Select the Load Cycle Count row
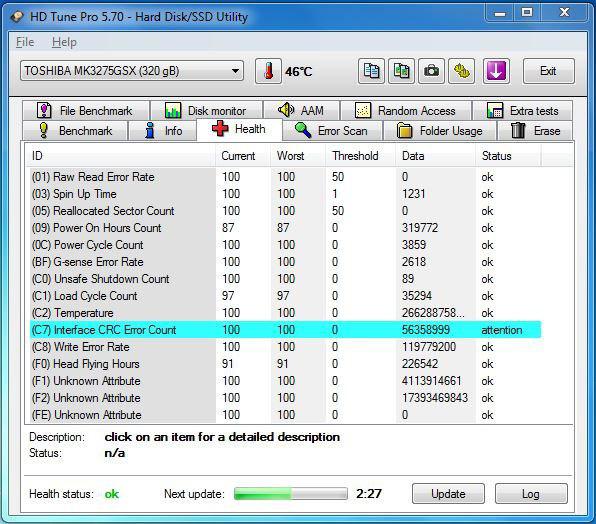The height and width of the screenshot is (524, 596). [285, 296]
